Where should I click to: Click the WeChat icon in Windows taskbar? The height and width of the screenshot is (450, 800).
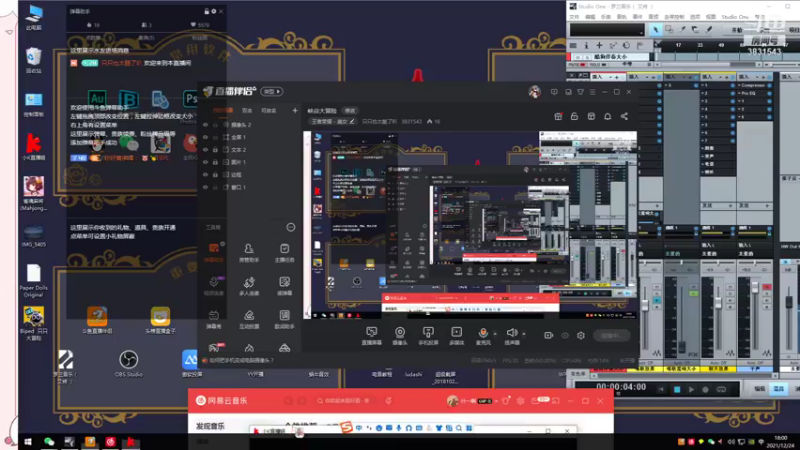coord(49,442)
